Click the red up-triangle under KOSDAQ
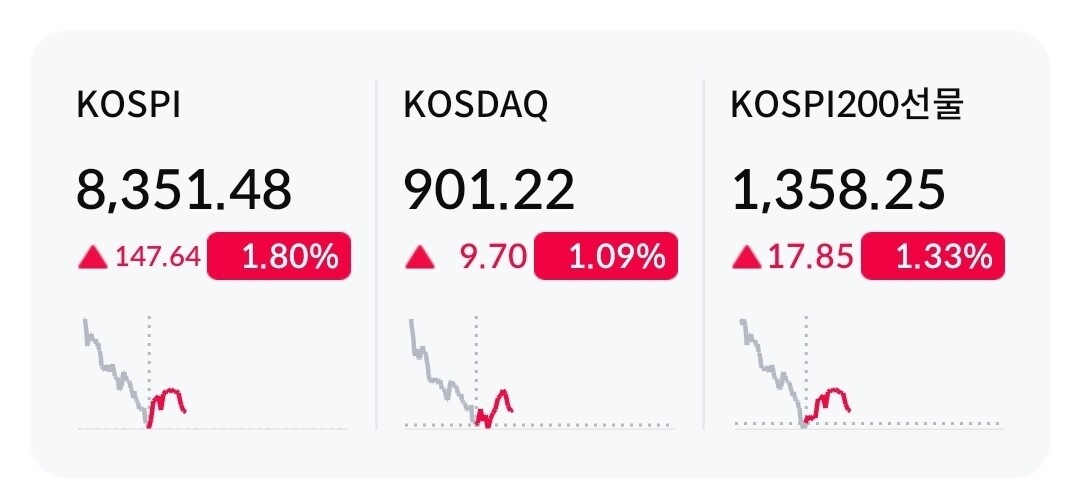Image resolution: width=1080 pixels, height=503 pixels. pos(419,258)
